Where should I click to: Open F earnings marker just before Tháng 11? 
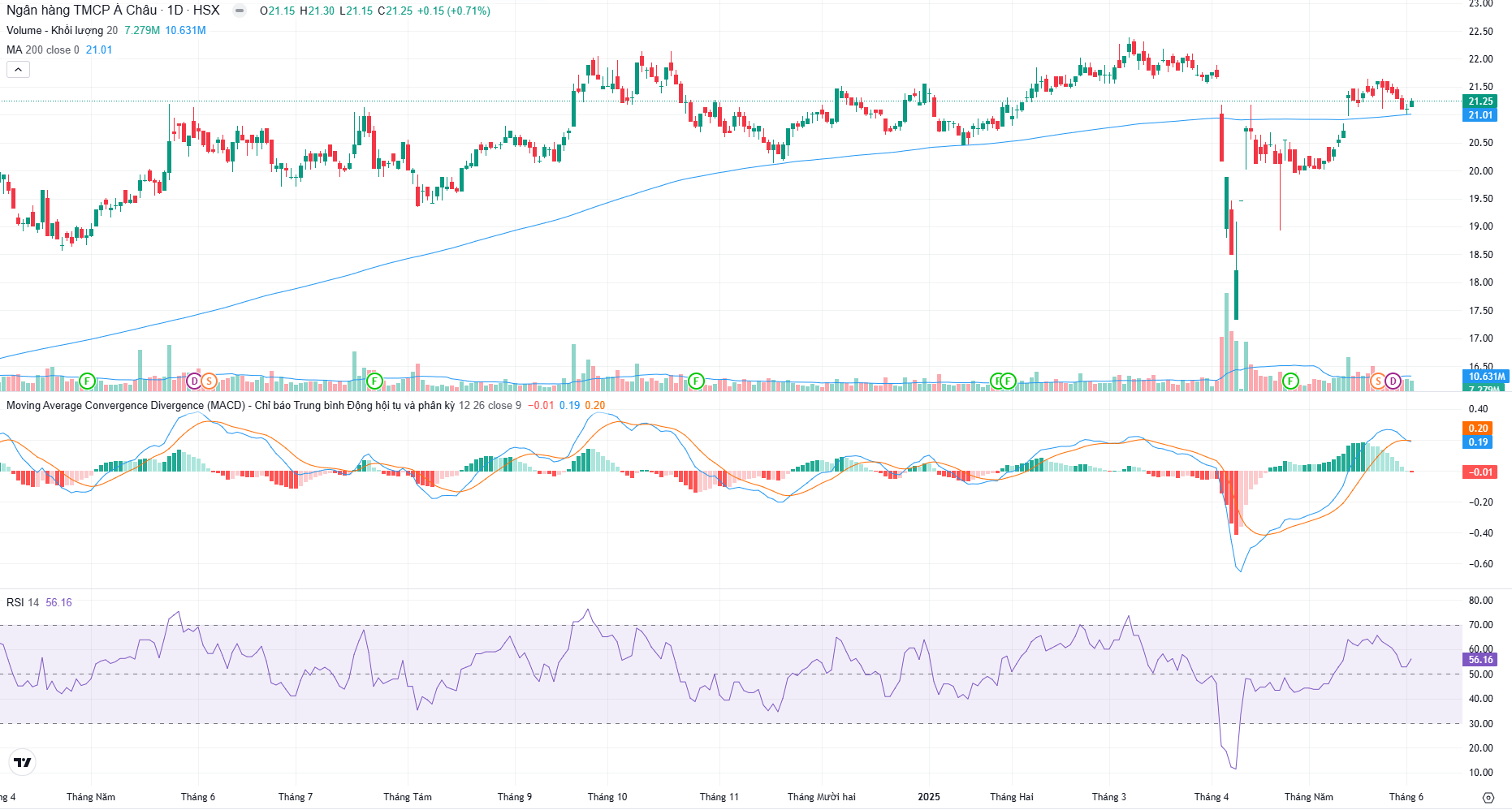pyautogui.click(x=696, y=381)
